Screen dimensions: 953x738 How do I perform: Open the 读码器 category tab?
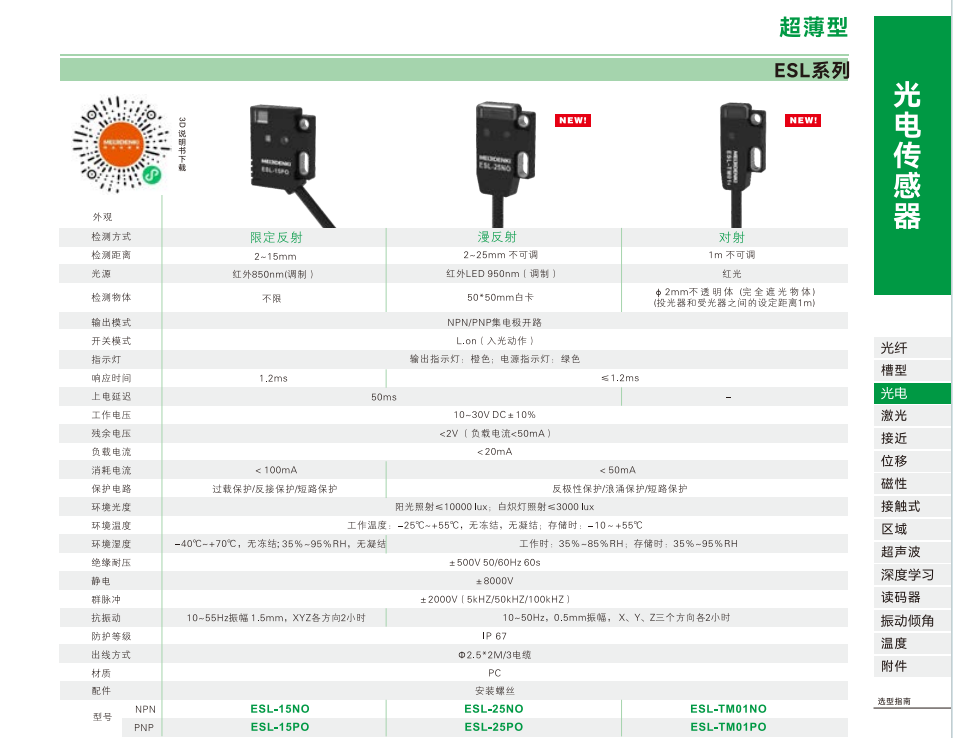pyautogui.click(x=900, y=598)
